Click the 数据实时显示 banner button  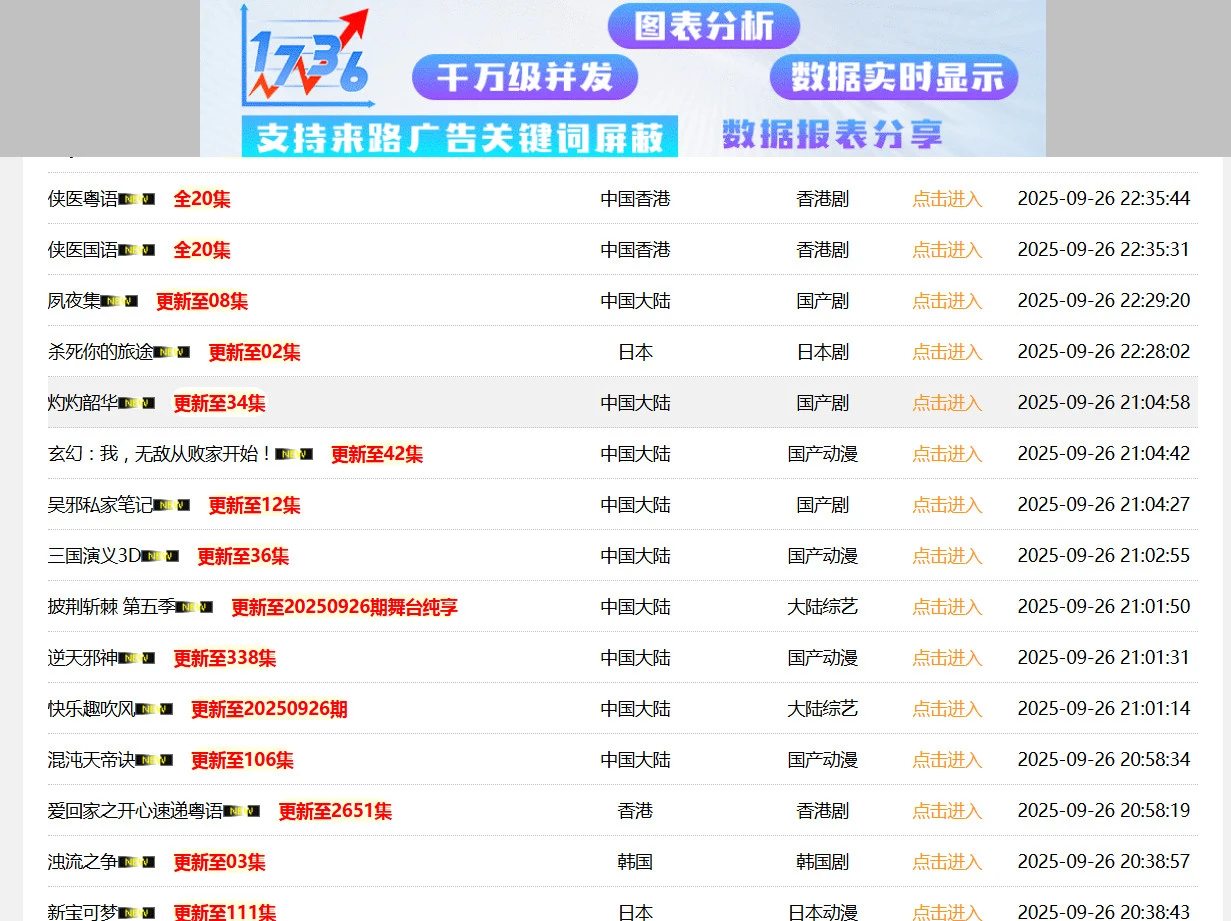895,75
